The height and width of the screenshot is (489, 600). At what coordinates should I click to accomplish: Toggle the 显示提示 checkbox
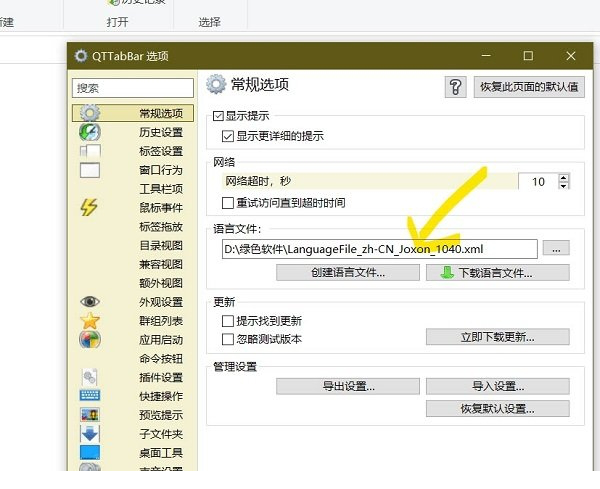pyautogui.click(x=218, y=116)
